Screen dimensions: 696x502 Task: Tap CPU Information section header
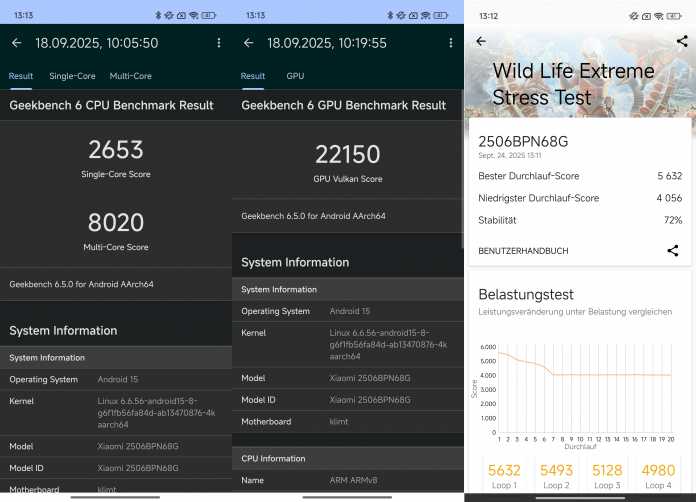[348, 459]
